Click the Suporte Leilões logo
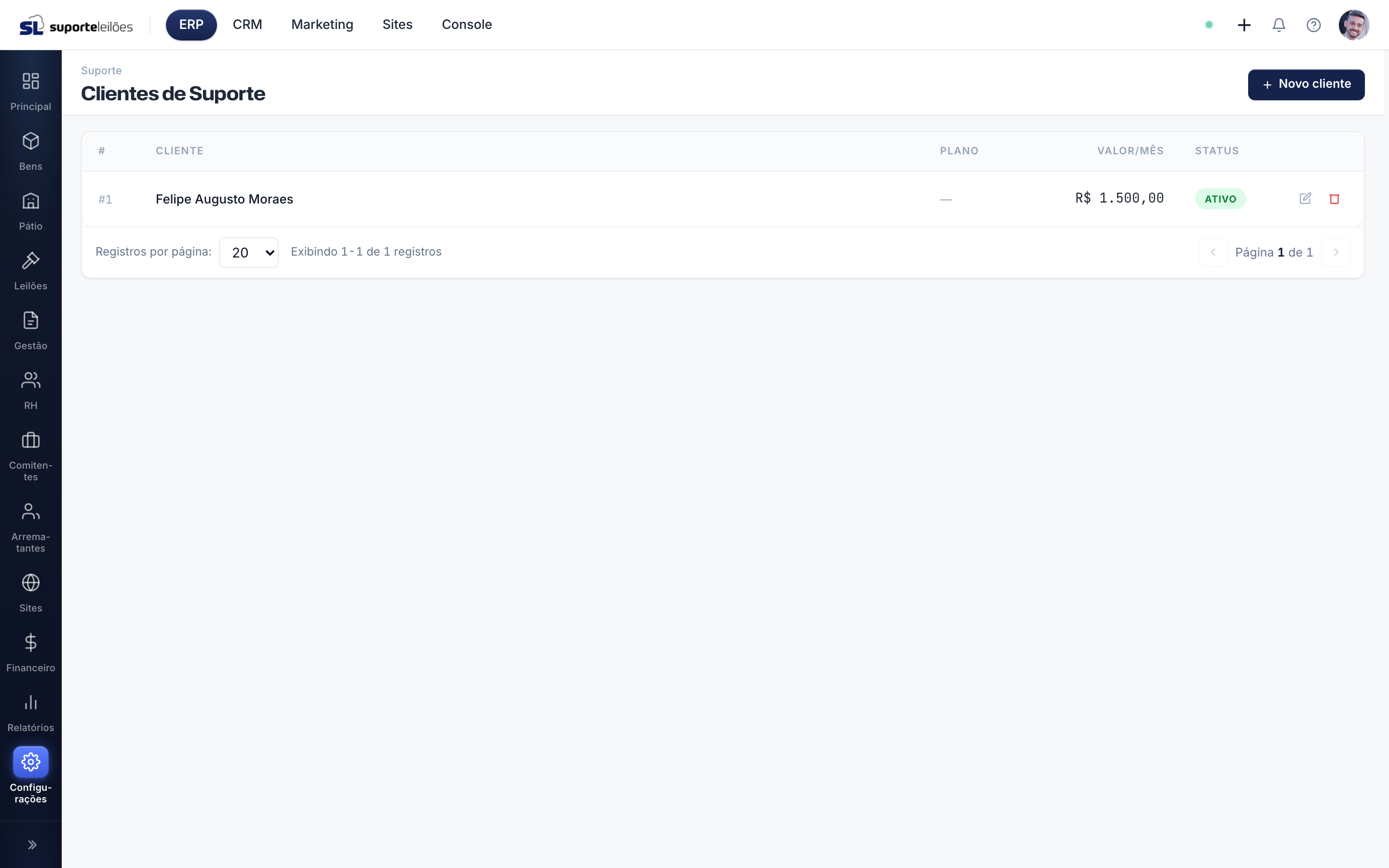Image resolution: width=1389 pixels, height=868 pixels. pos(76,25)
